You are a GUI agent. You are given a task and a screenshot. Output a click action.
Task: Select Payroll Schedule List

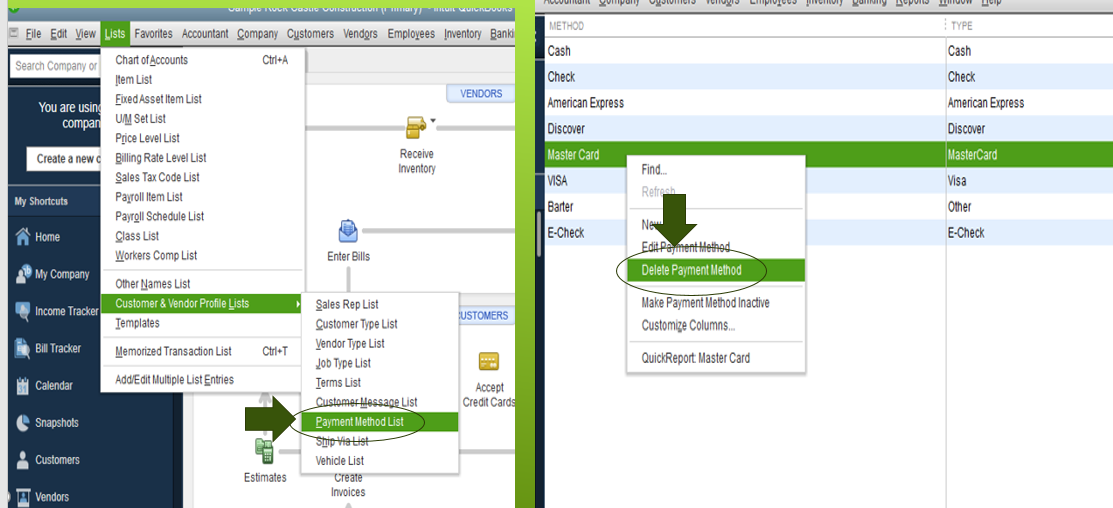tap(202, 216)
